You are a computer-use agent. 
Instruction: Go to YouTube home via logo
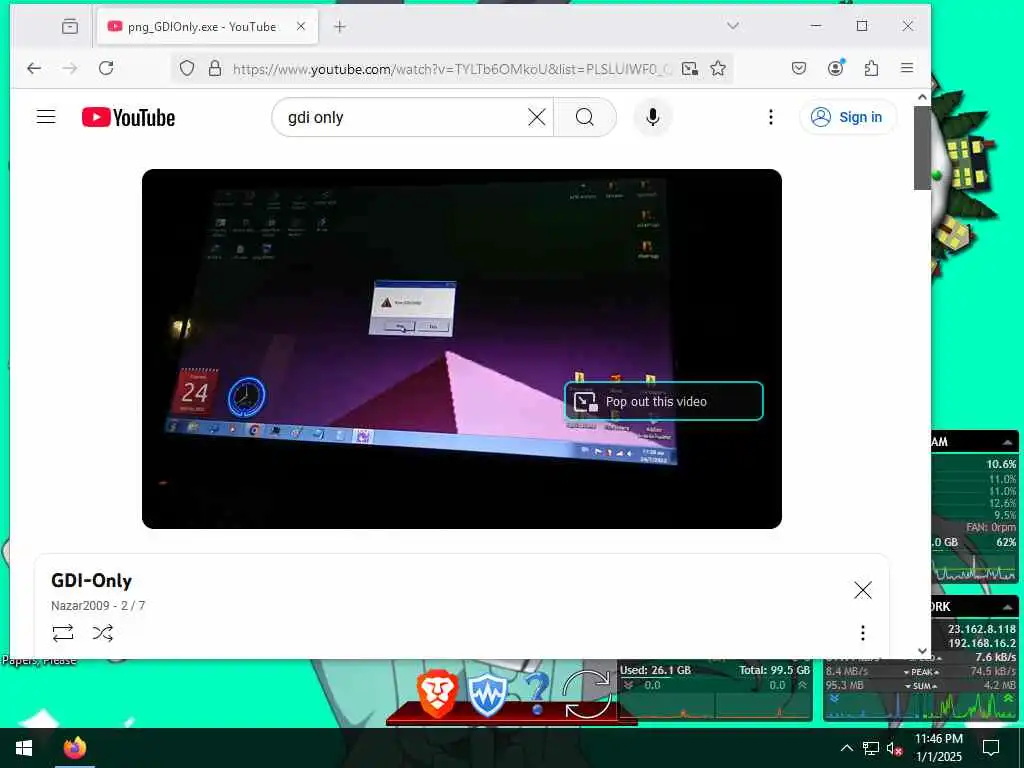(129, 118)
